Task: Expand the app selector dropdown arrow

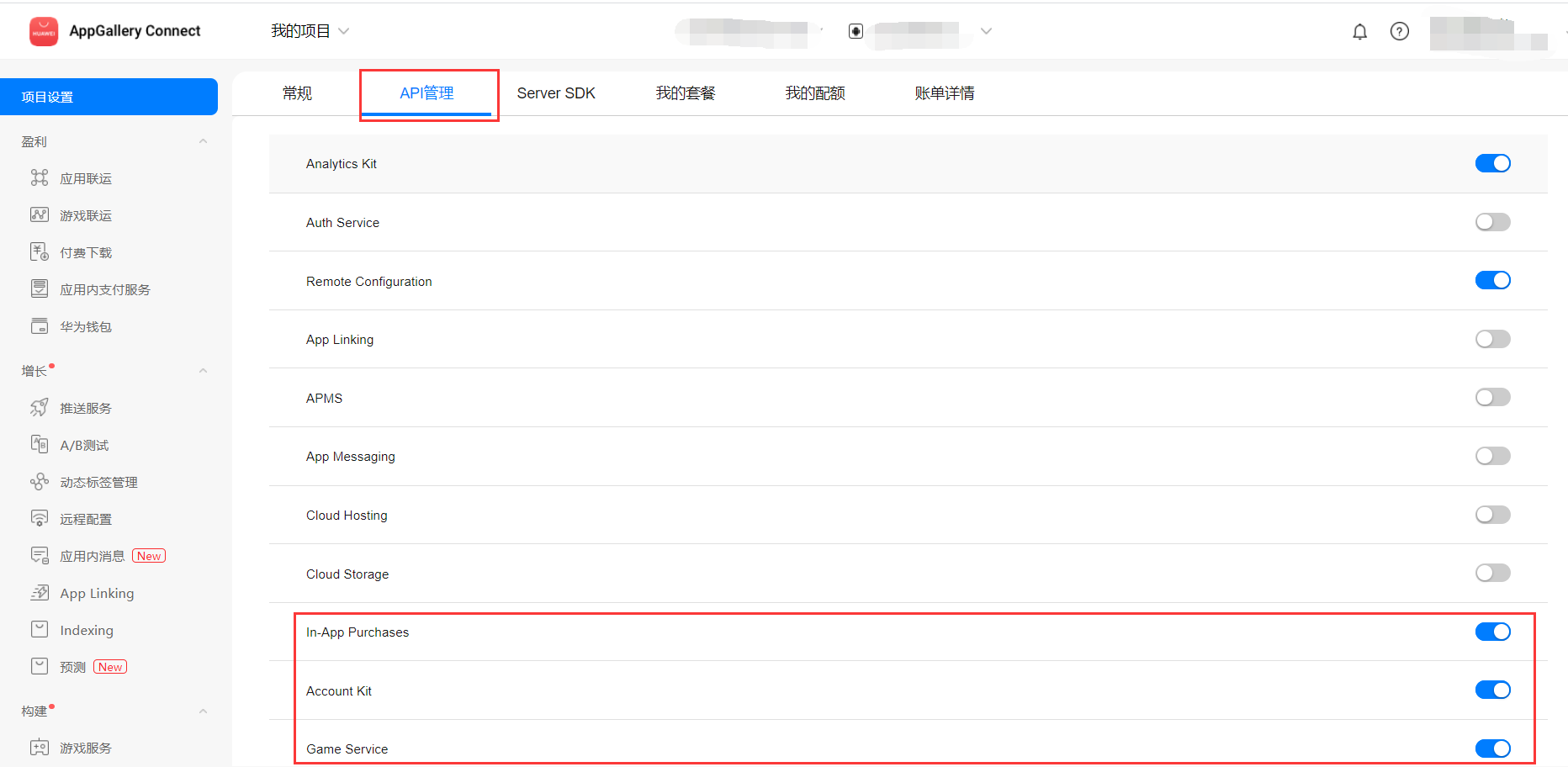Action: (x=987, y=31)
